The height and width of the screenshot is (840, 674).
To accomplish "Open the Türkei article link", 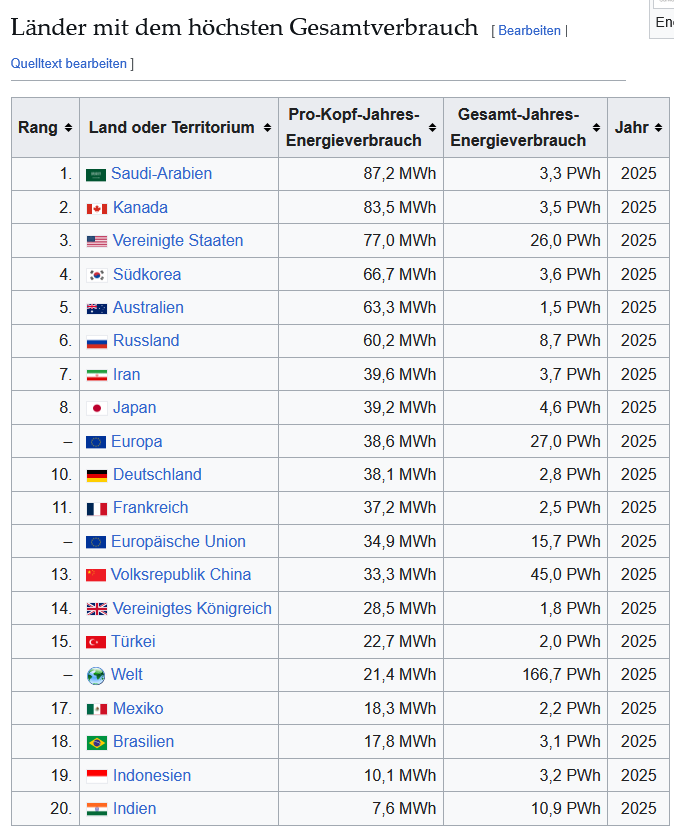I will tap(133, 642).
